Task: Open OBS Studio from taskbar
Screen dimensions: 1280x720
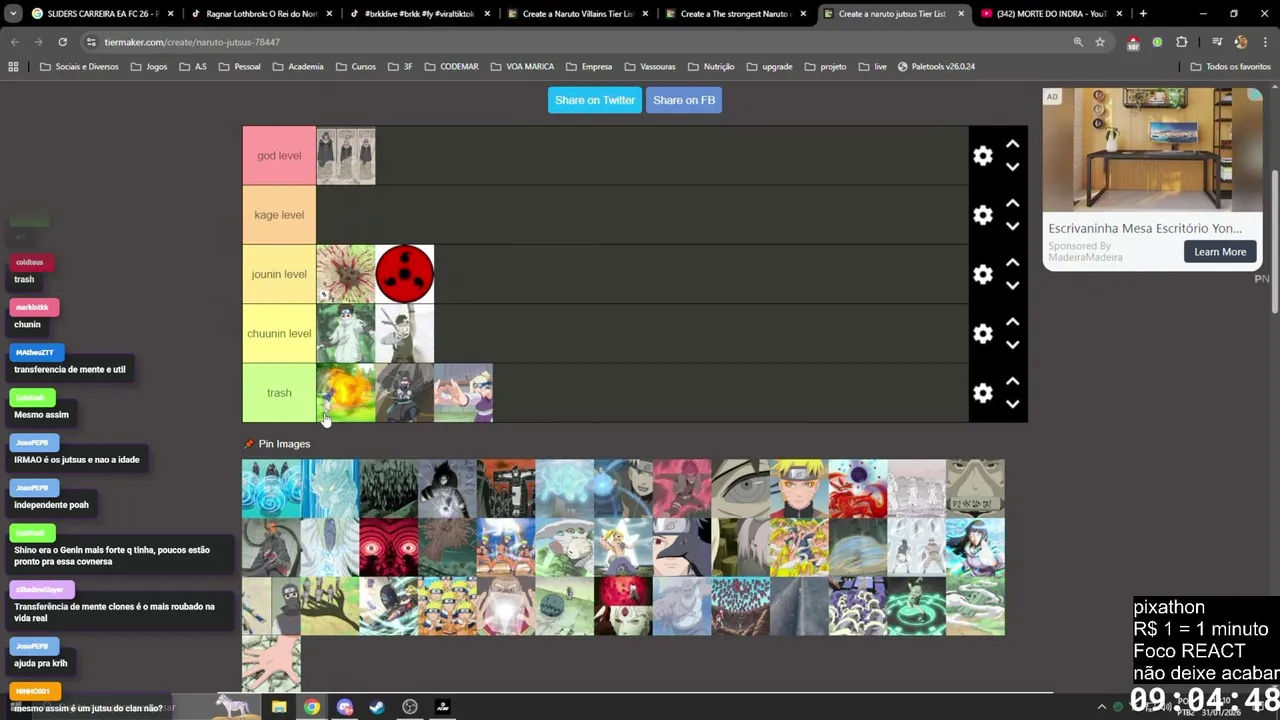Action: coord(410,707)
